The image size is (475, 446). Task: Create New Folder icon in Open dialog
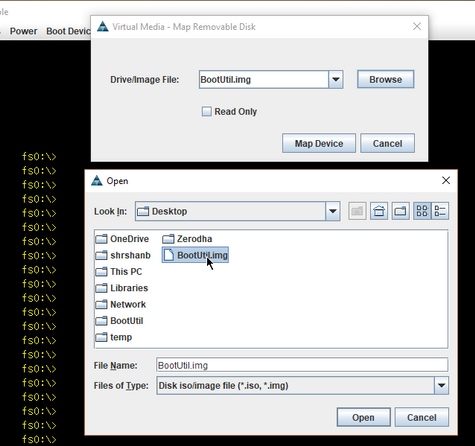[400, 211]
